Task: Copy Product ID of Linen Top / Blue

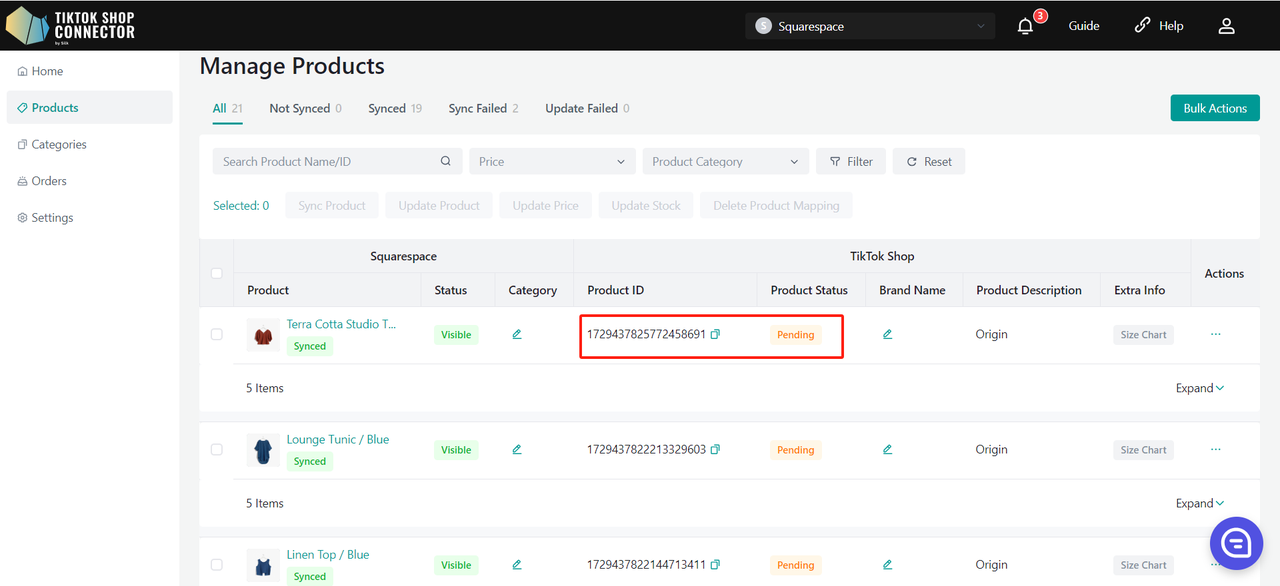Action: [x=715, y=565]
